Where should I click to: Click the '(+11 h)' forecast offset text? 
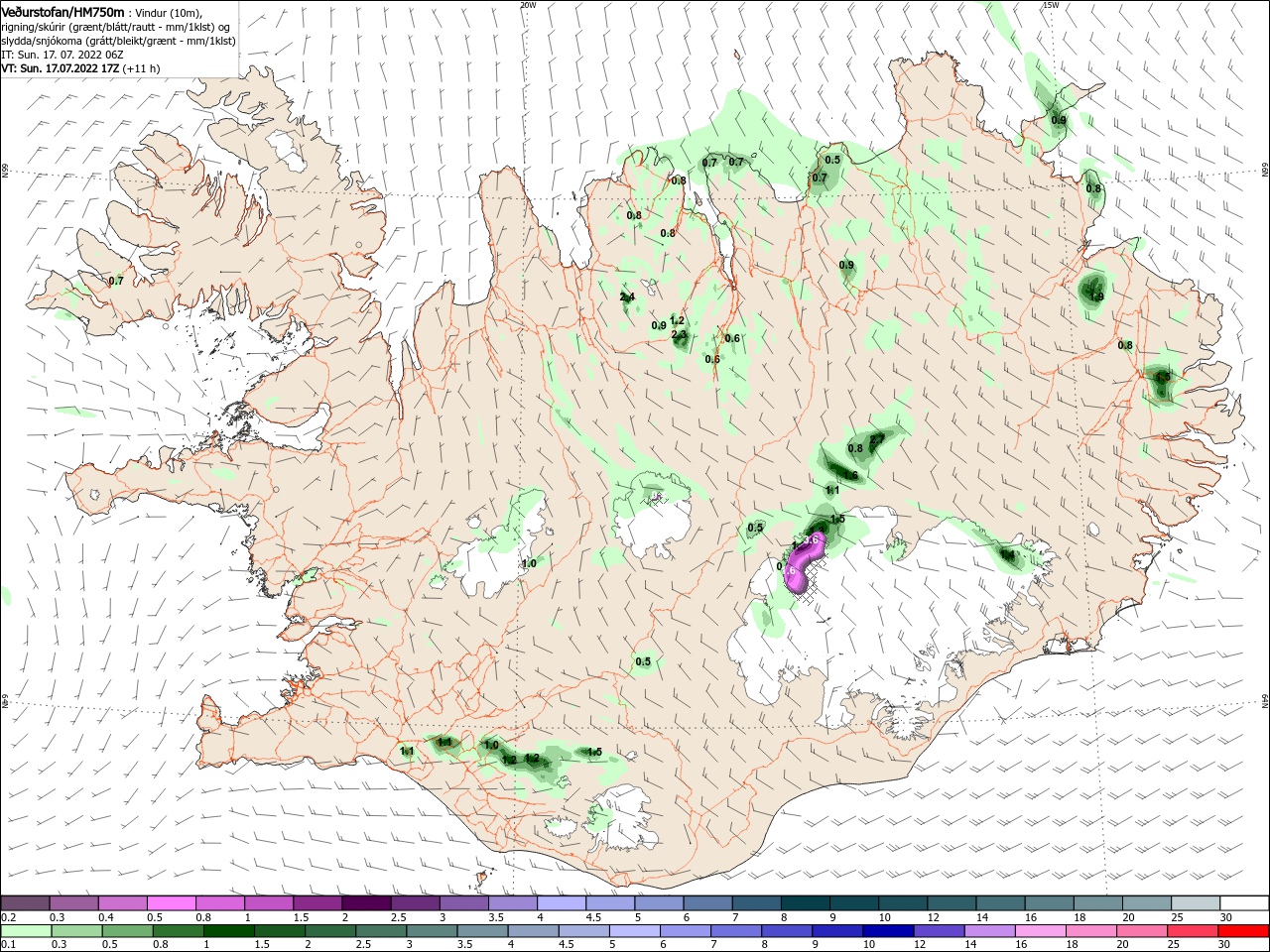click(143, 69)
